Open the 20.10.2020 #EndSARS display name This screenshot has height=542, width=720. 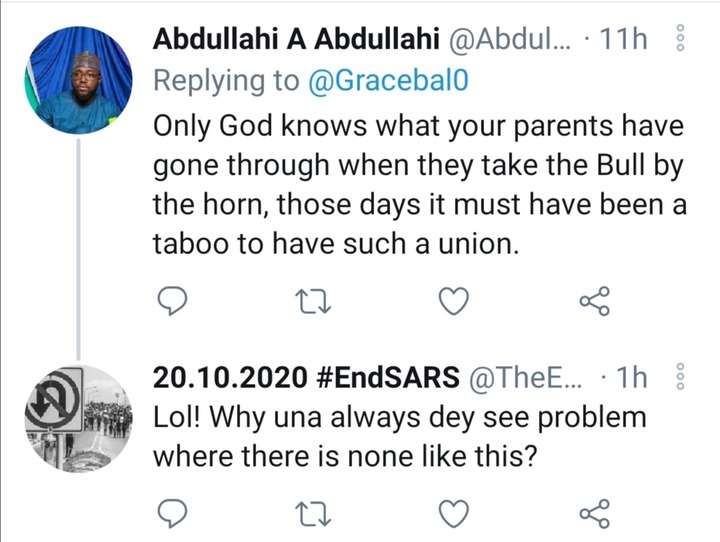(306, 377)
